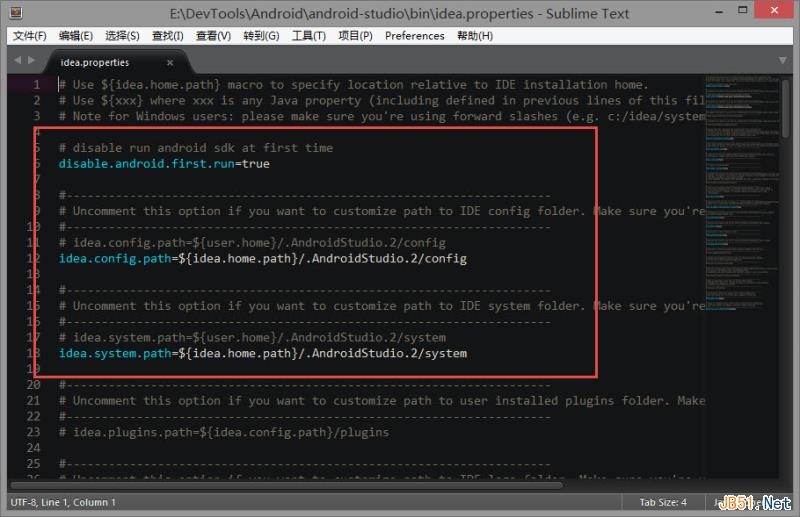Click commented '# idea.system.path=${user.home}' line
The width and height of the screenshot is (800, 517).
[x=253, y=338]
